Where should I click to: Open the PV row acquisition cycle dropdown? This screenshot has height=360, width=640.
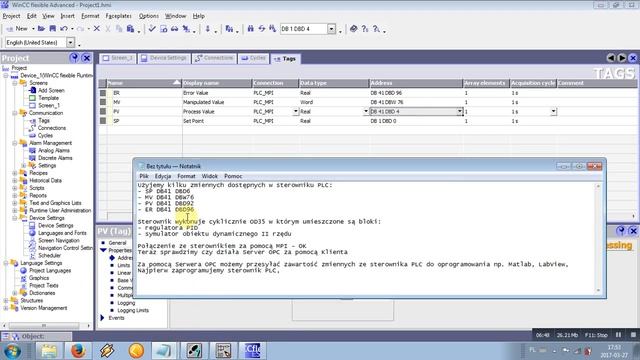click(x=553, y=111)
